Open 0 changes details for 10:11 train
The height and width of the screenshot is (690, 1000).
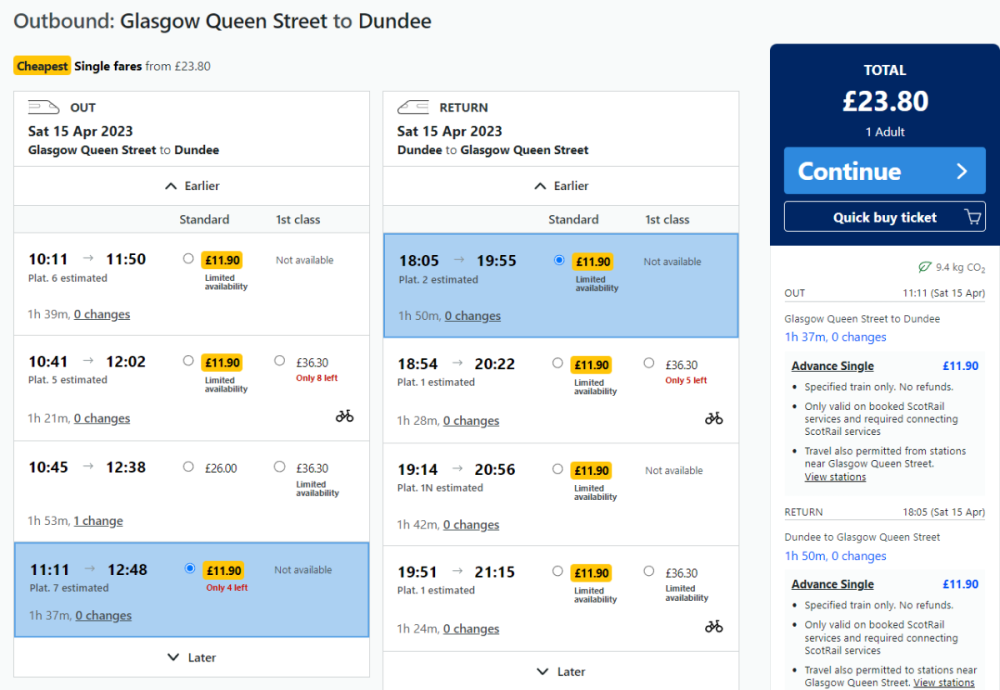click(102, 314)
